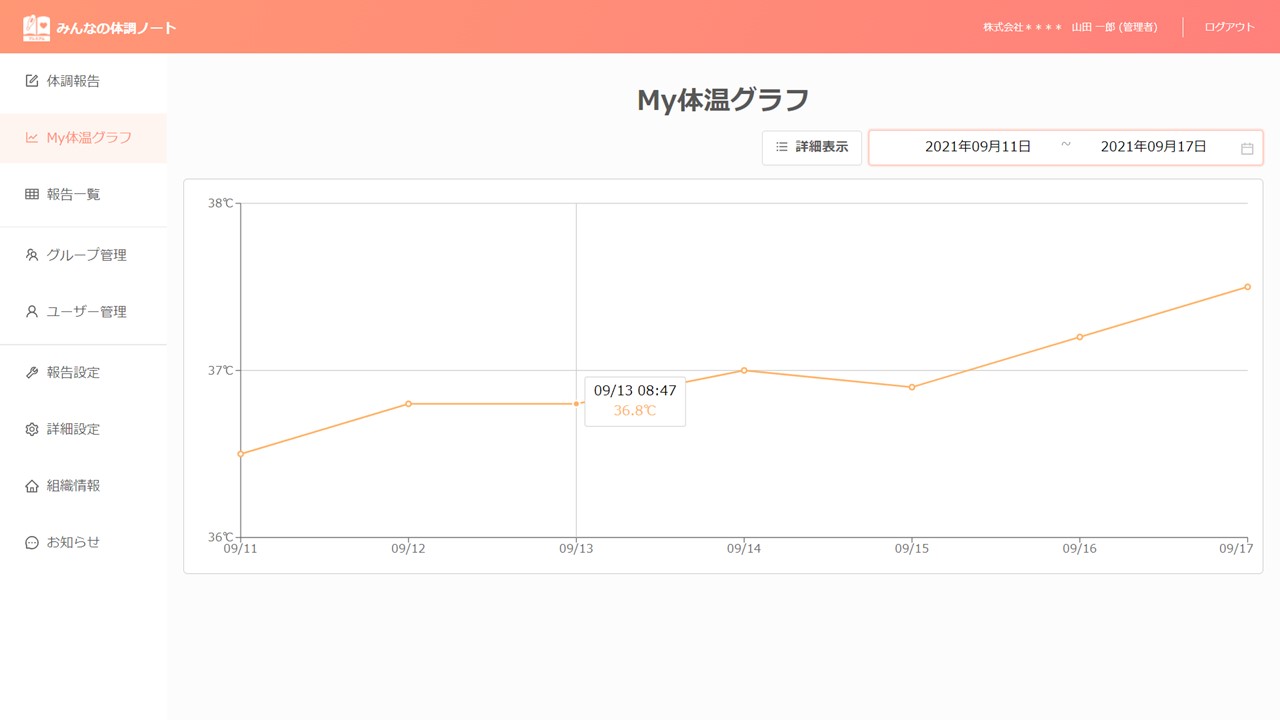Open the calendar picker icon in date range
This screenshot has height=720, width=1280.
1247,148
